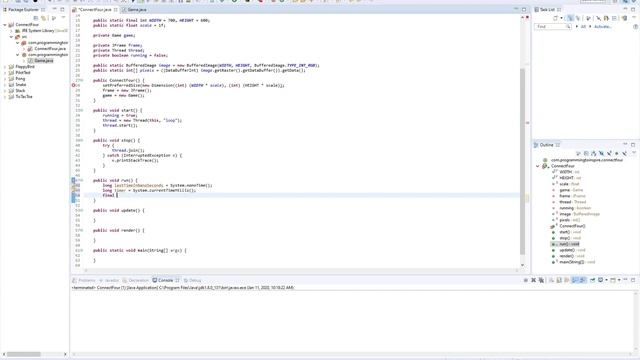The width and height of the screenshot is (640, 360).
Task: Toggle Focus on Workweek in Task List
Action: (x=588, y=18)
